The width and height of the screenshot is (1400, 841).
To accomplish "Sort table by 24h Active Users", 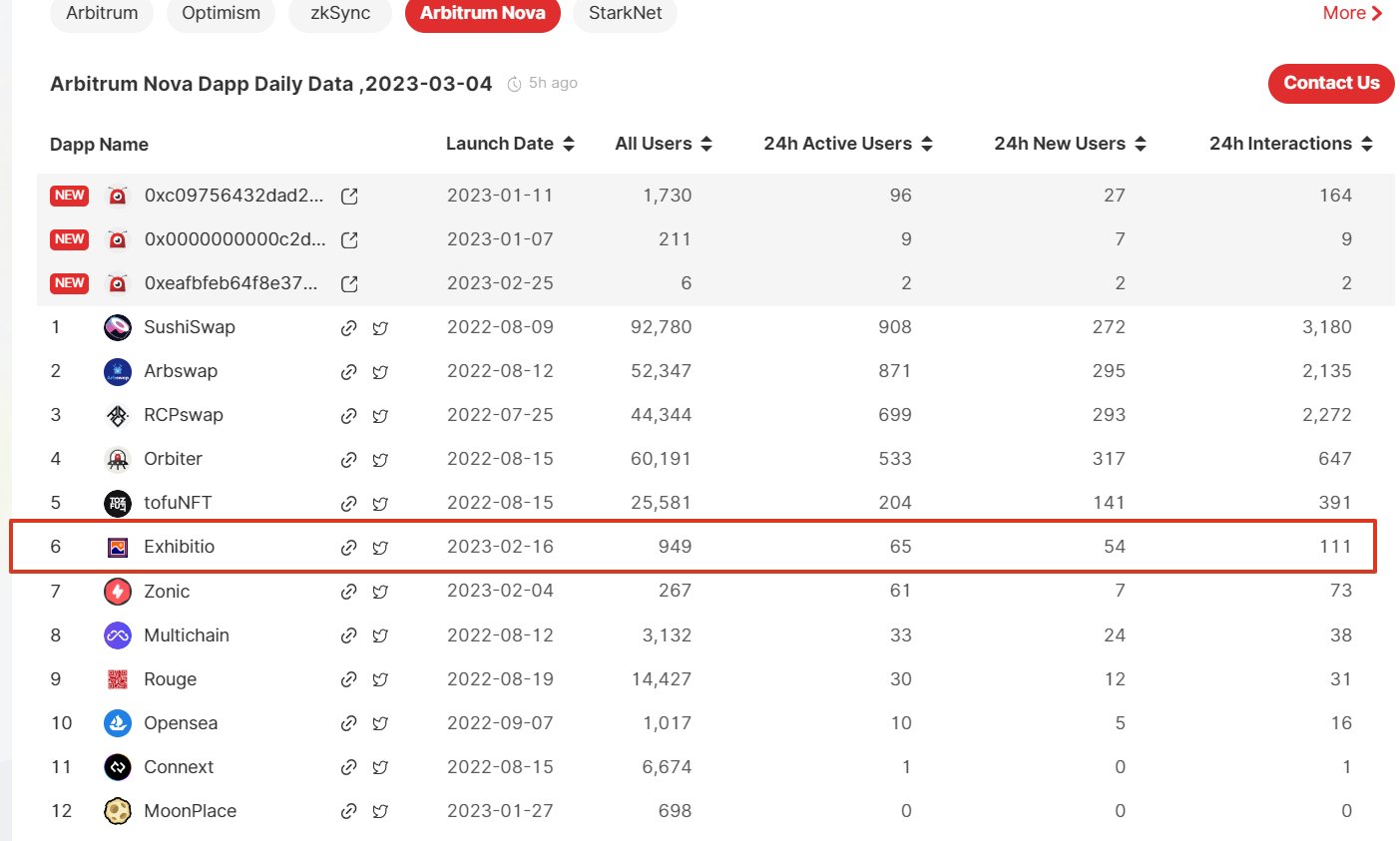I will click(x=927, y=144).
